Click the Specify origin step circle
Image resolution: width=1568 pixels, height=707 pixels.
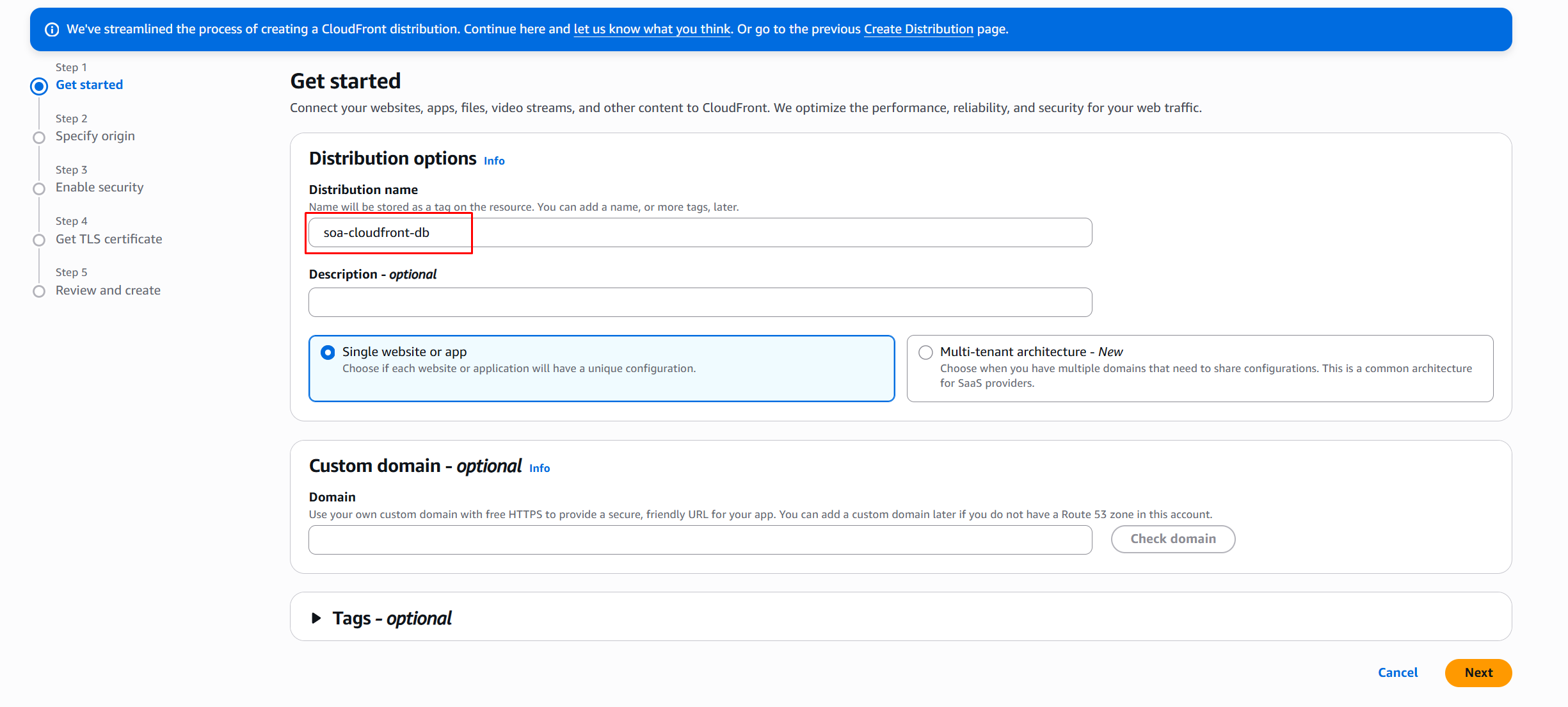pyautogui.click(x=39, y=137)
